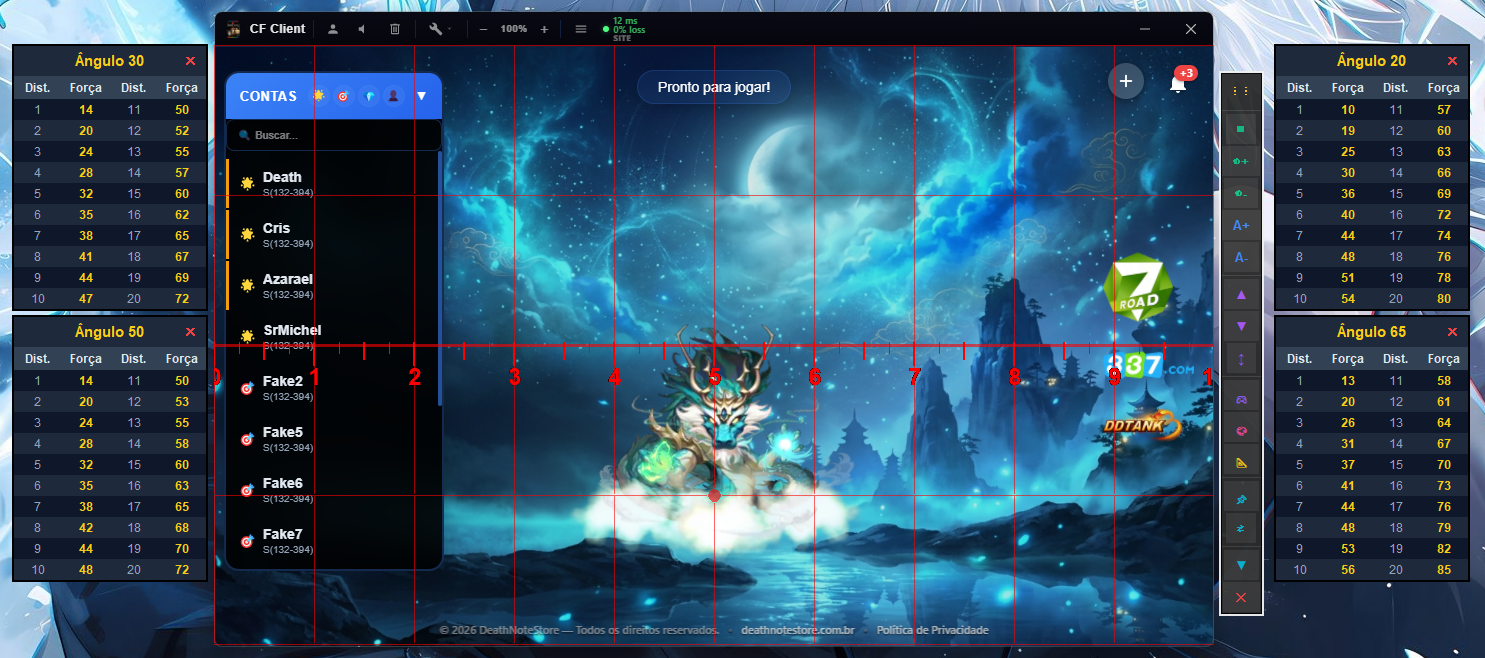1485x658 pixels.
Task: Decrease zoom with the minus button
Action: (x=483, y=29)
